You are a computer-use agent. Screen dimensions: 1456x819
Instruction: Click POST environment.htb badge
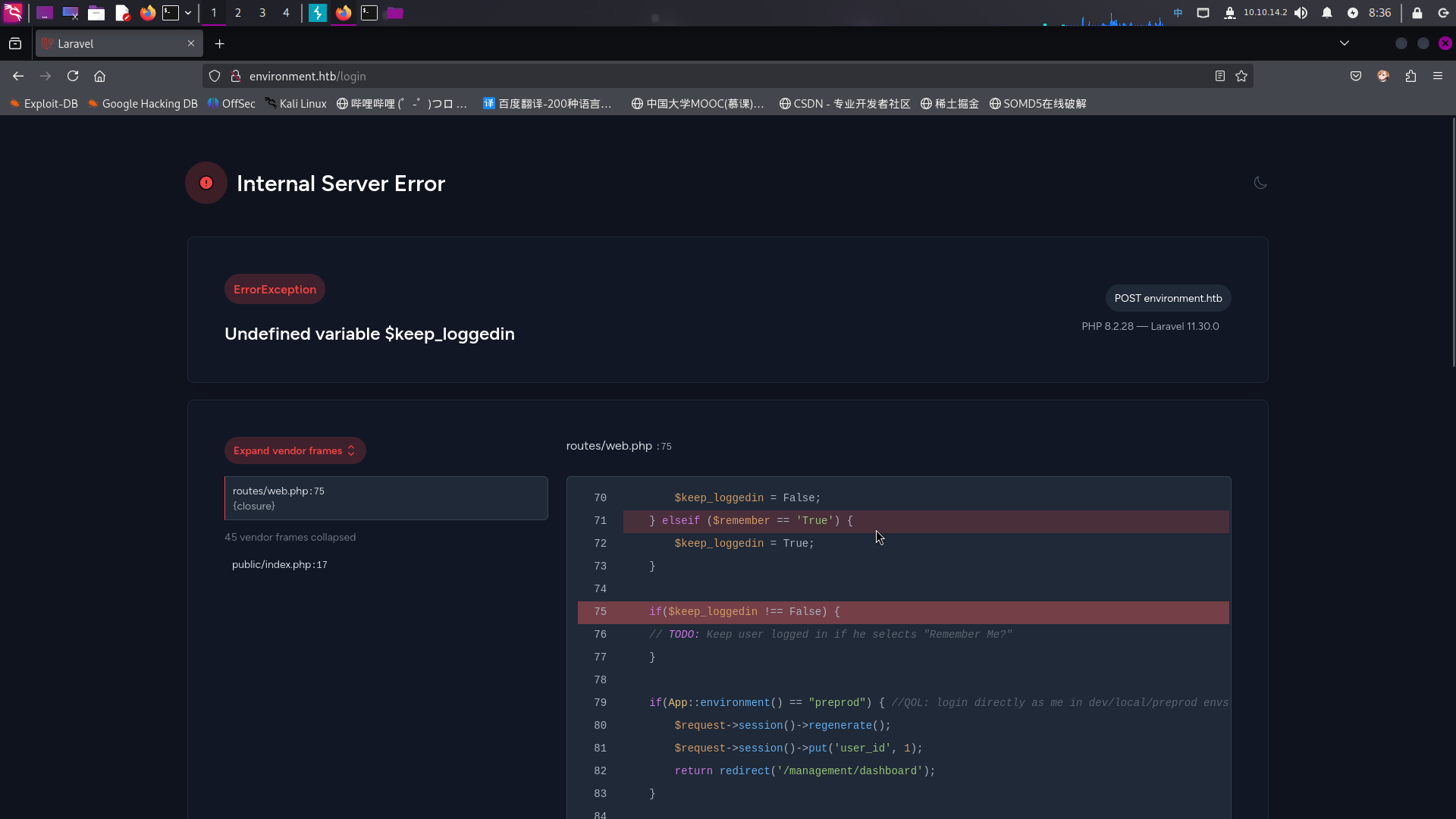[1168, 298]
